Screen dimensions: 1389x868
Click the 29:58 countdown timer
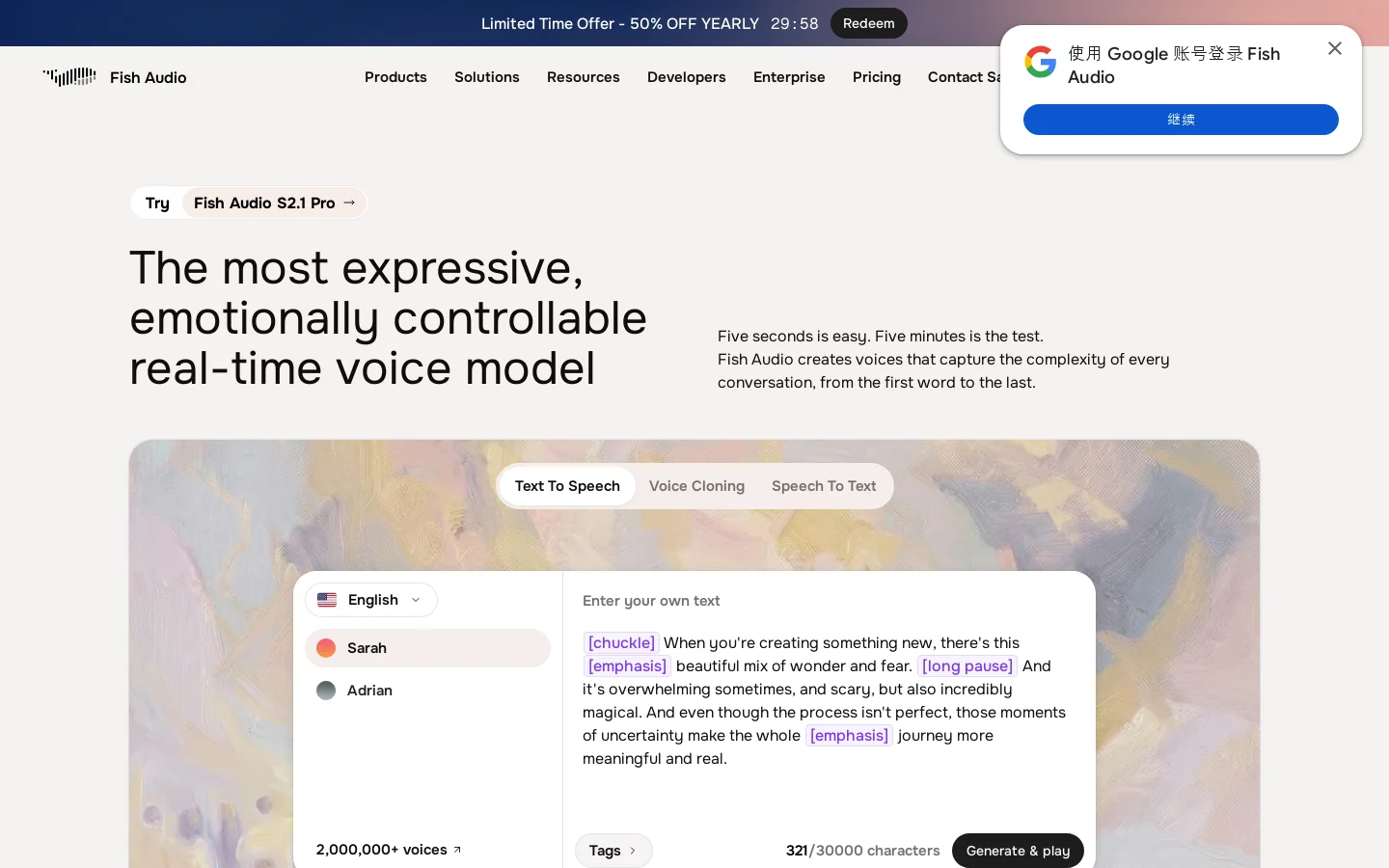tap(795, 23)
